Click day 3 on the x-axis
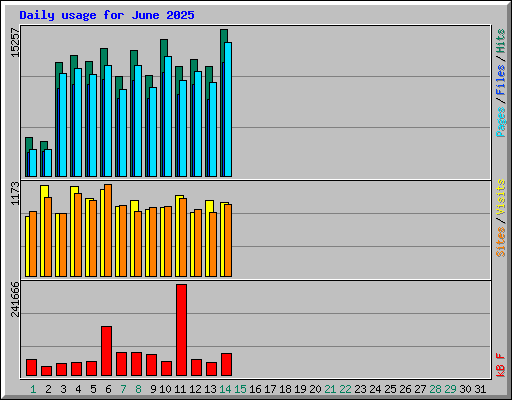 click(63, 389)
